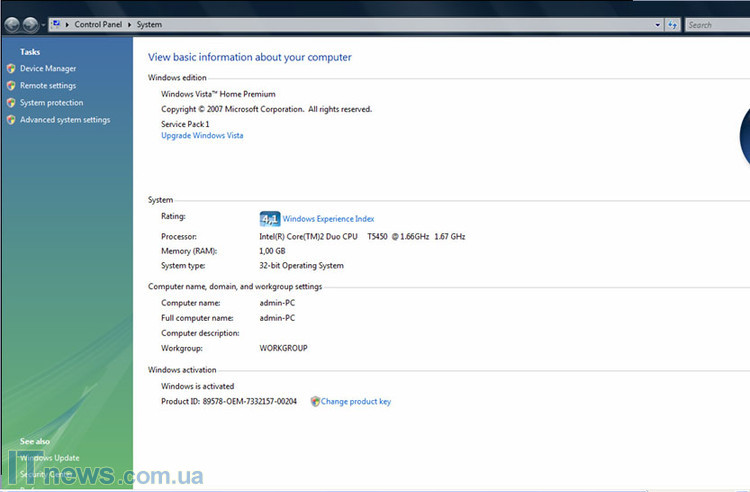Click the shield icon next to Change product key
This screenshot has width=750, height=492.
[x=315, y=401]
